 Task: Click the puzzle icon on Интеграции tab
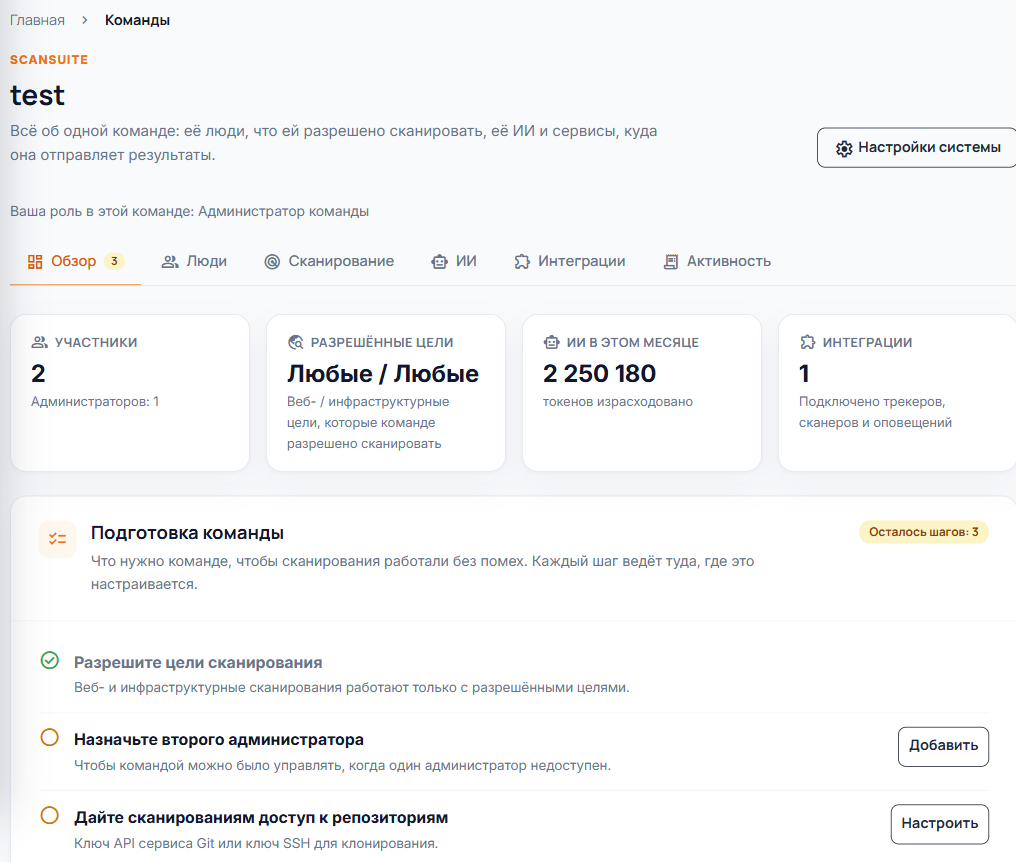pos(522,262)
